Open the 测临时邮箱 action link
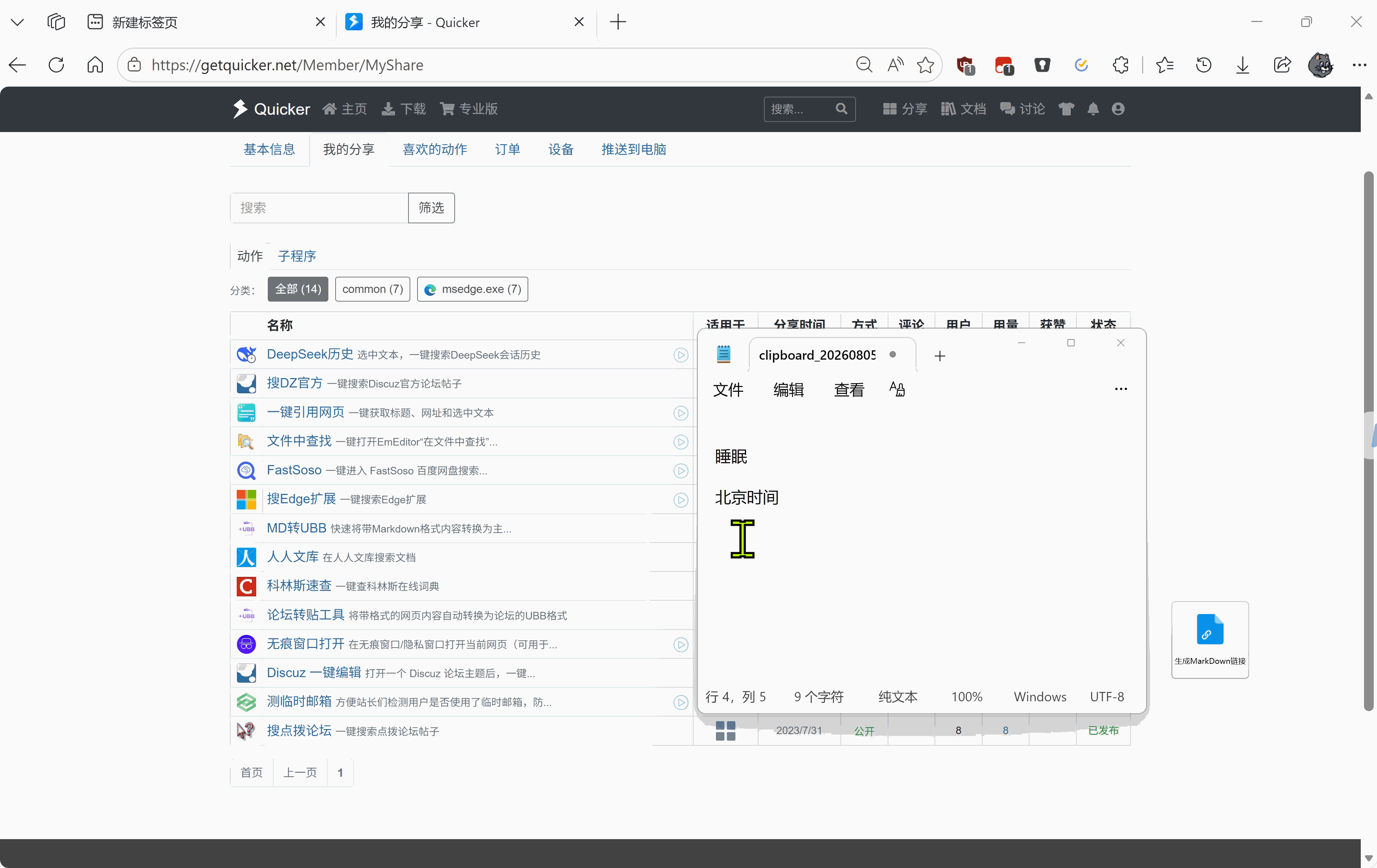This screenshot has width=1377, height=868. point(299,702)
